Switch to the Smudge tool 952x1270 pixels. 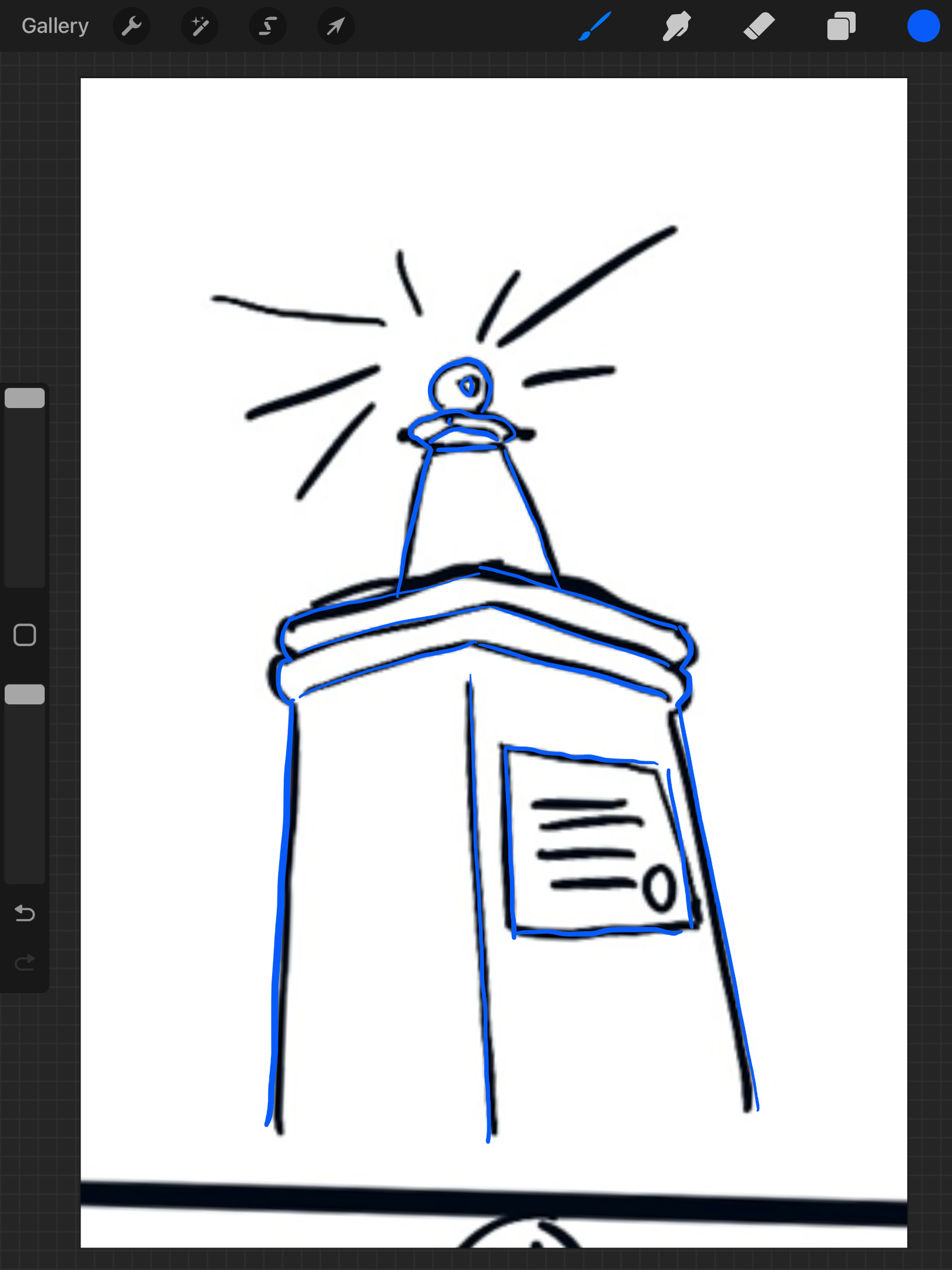pos(676,26)
